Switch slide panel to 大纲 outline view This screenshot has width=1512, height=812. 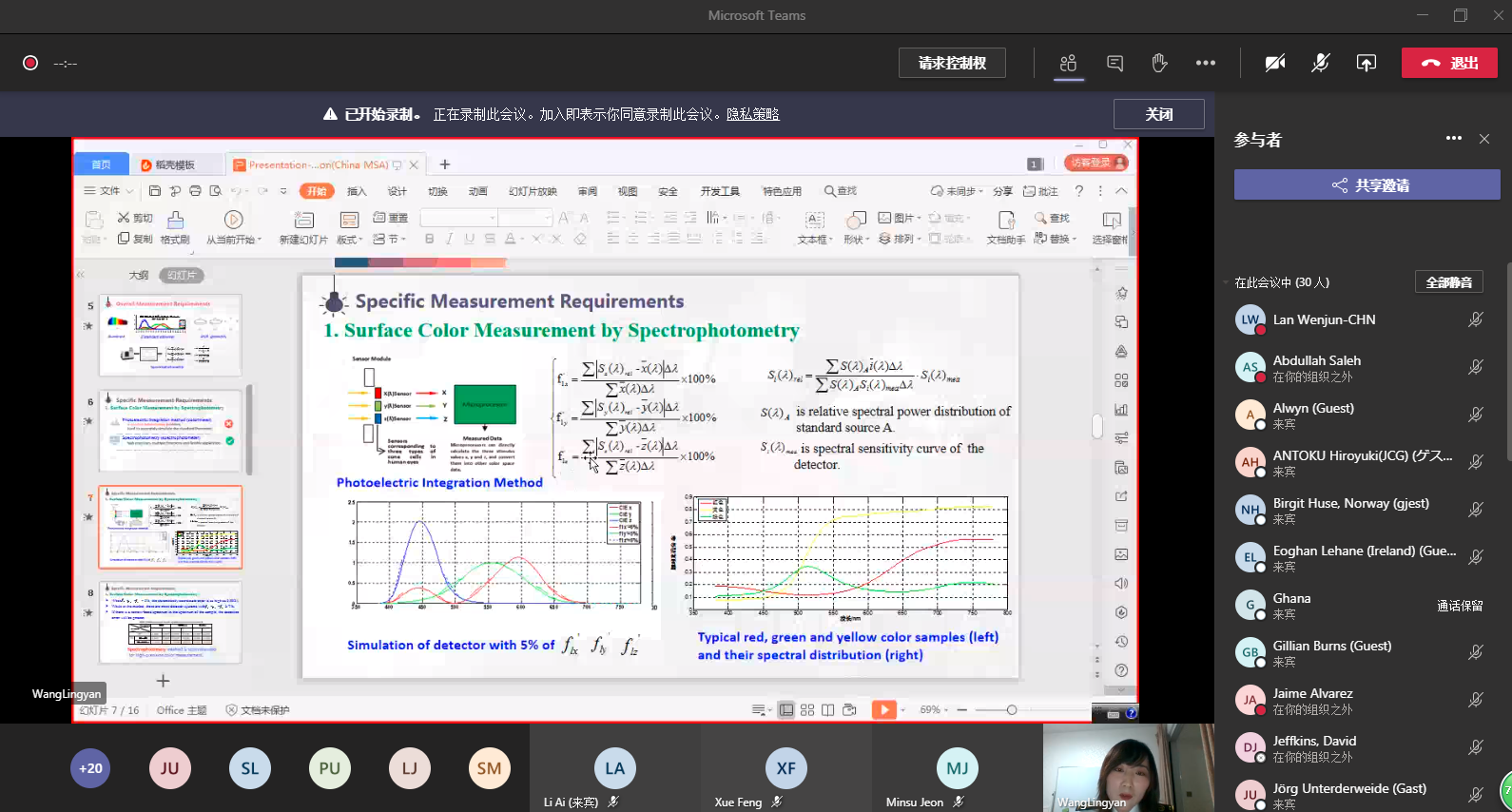tap(139, 275)
